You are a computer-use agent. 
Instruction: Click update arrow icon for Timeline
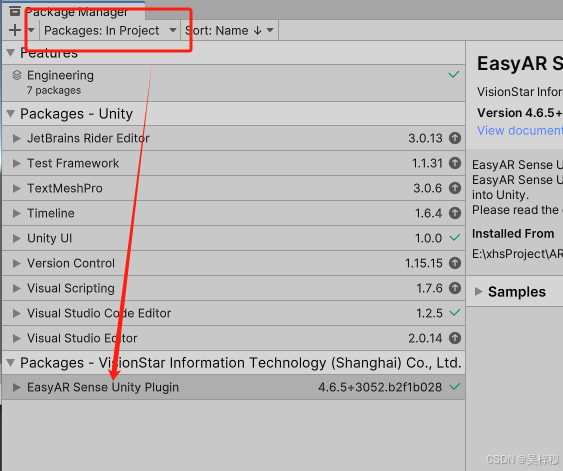click(455, 213)
